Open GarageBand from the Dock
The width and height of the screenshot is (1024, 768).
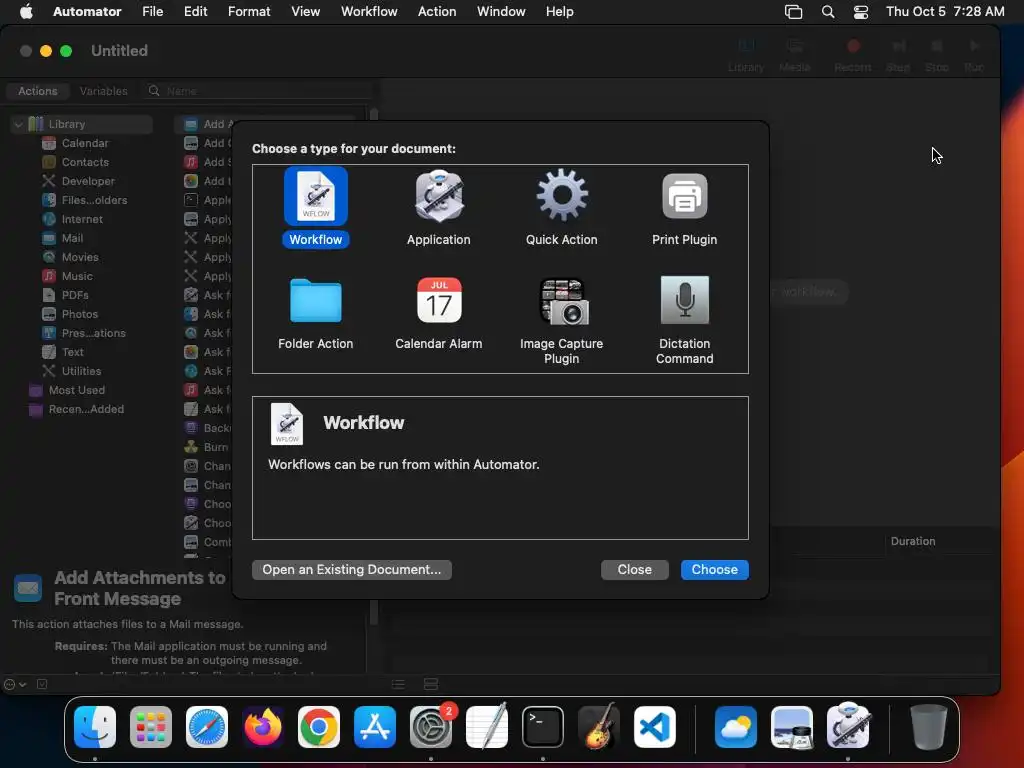[x=599, y=726]
